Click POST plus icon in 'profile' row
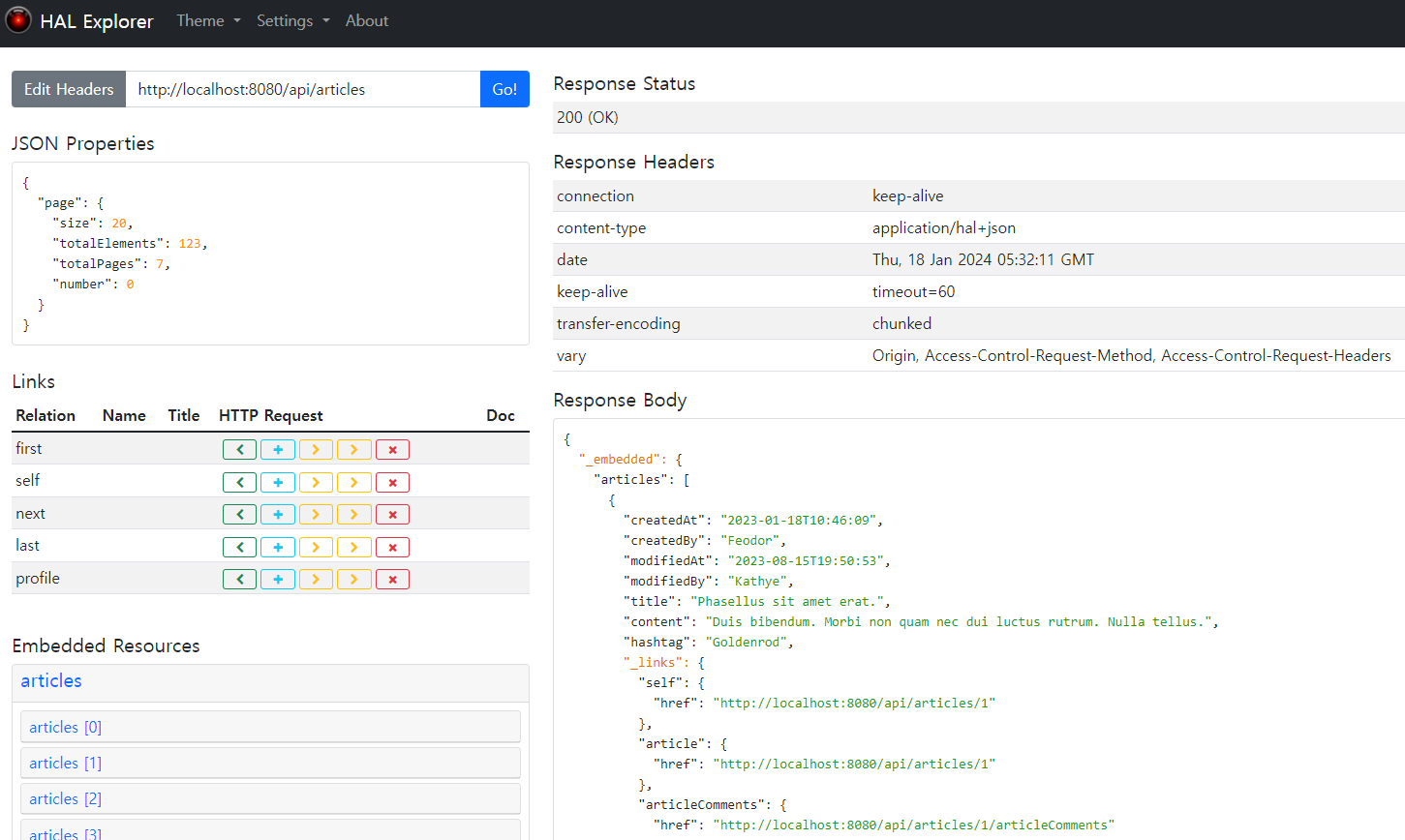Viewport: 1405px width, 840px height. click(278, 579)
